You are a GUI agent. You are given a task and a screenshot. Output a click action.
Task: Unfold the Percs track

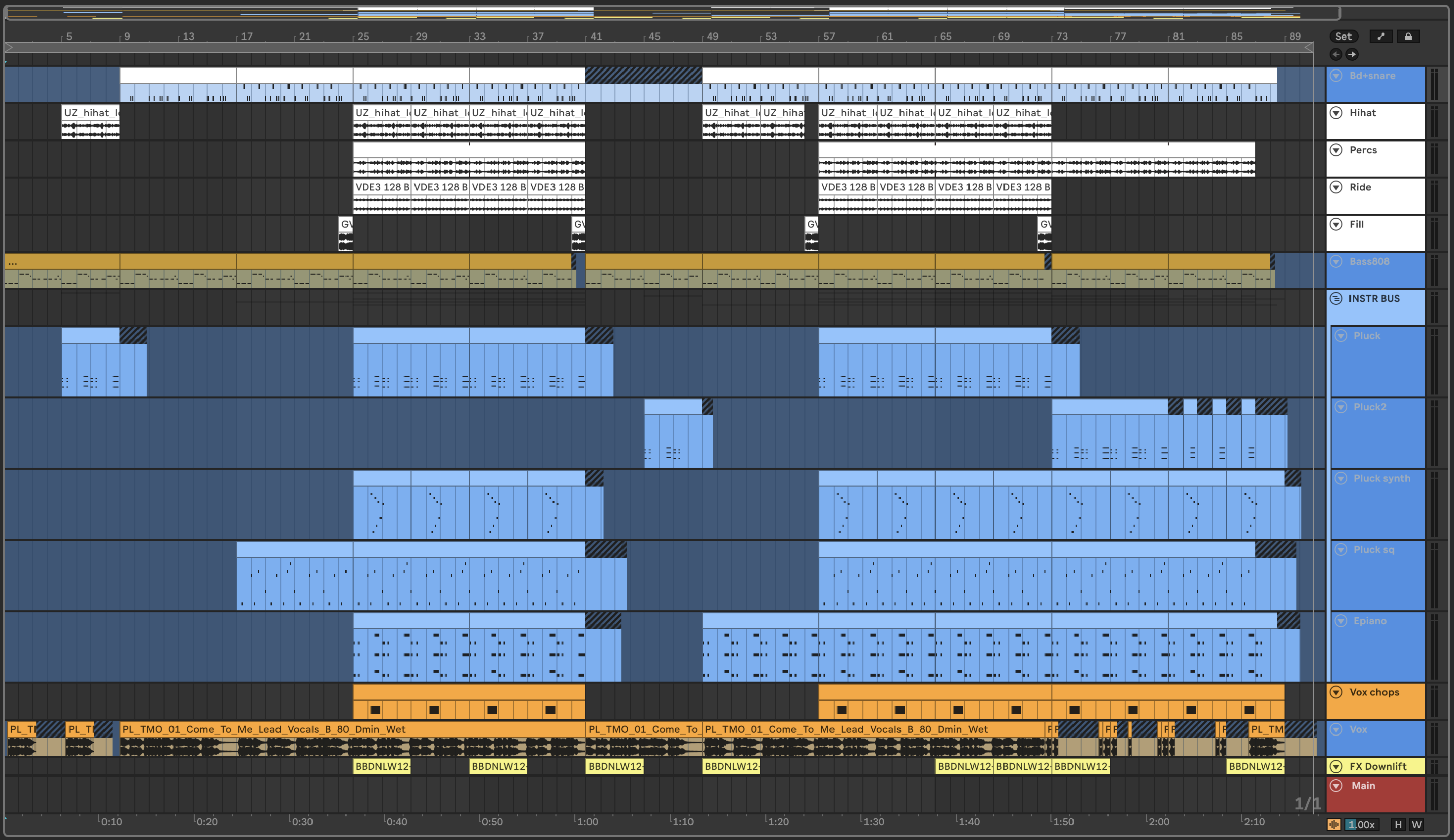point(1336,150)
